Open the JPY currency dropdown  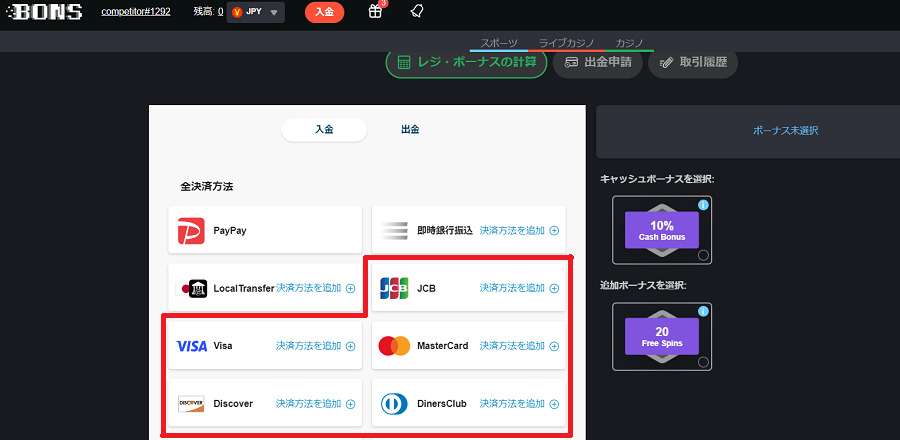click(x=255, y=12)
